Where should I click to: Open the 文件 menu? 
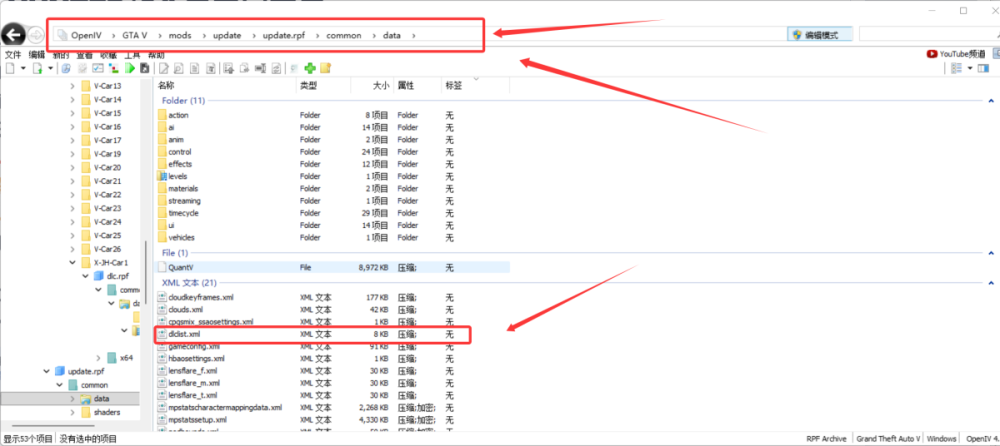[13, 54]
